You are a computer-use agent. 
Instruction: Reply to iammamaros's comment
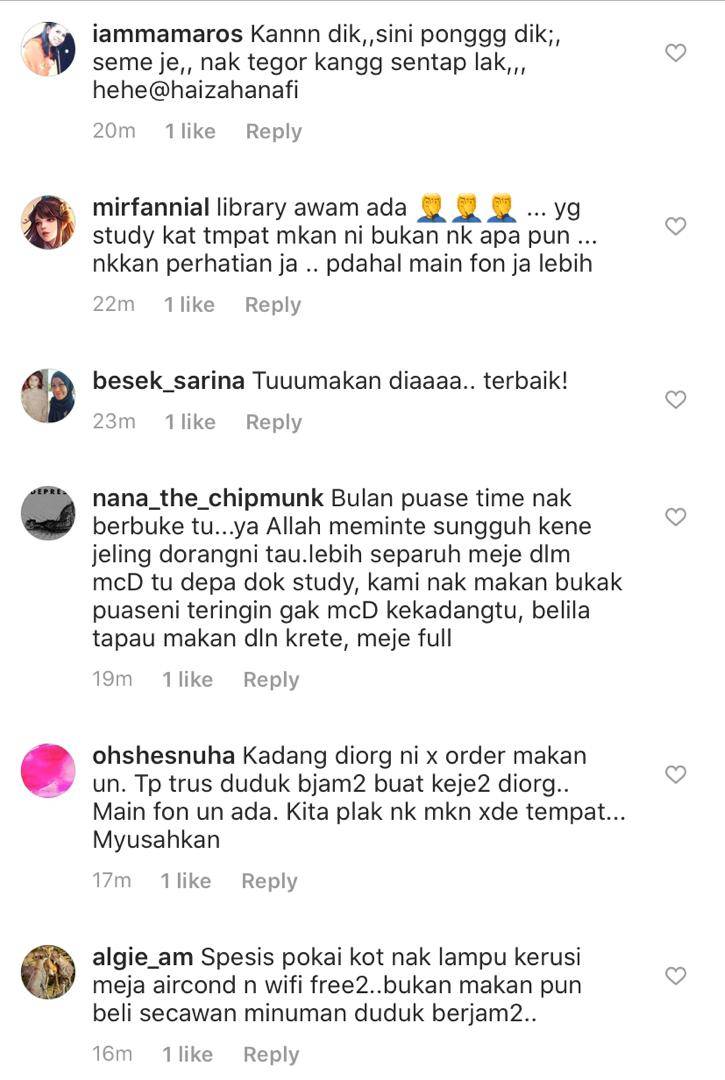274,132
